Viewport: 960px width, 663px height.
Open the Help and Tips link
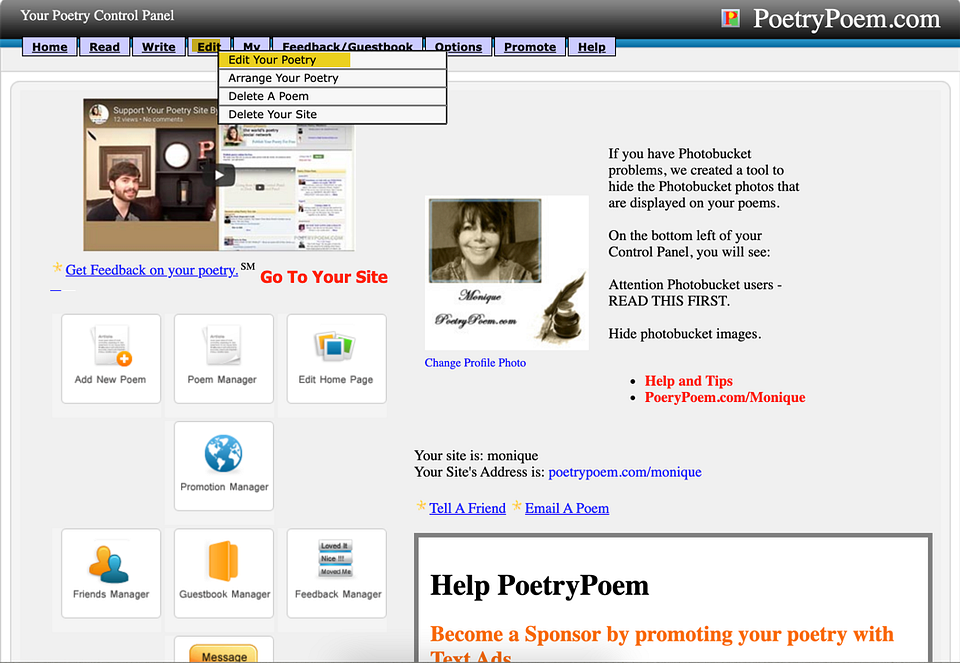pyautogui.click(x=689, y=381)
